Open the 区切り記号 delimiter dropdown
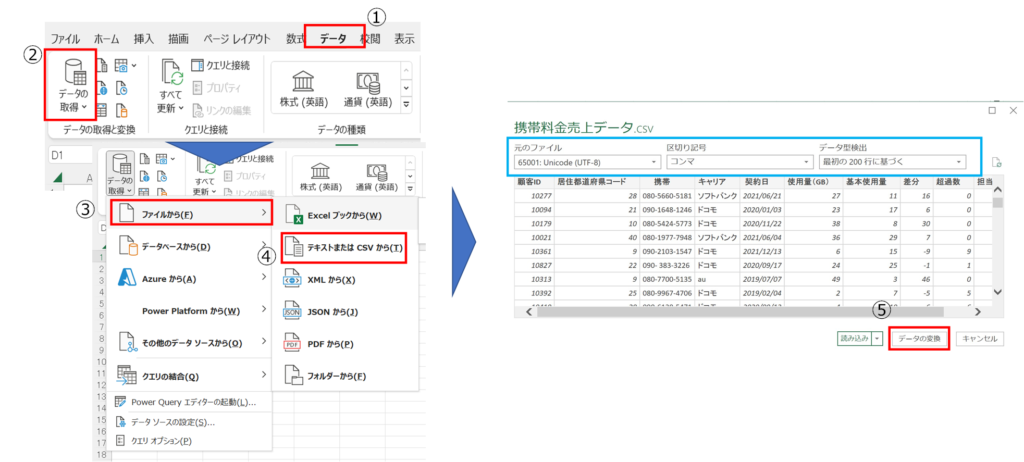This screenshot has height=462, width=1024. pyautogui.click(x=735, y=161)
